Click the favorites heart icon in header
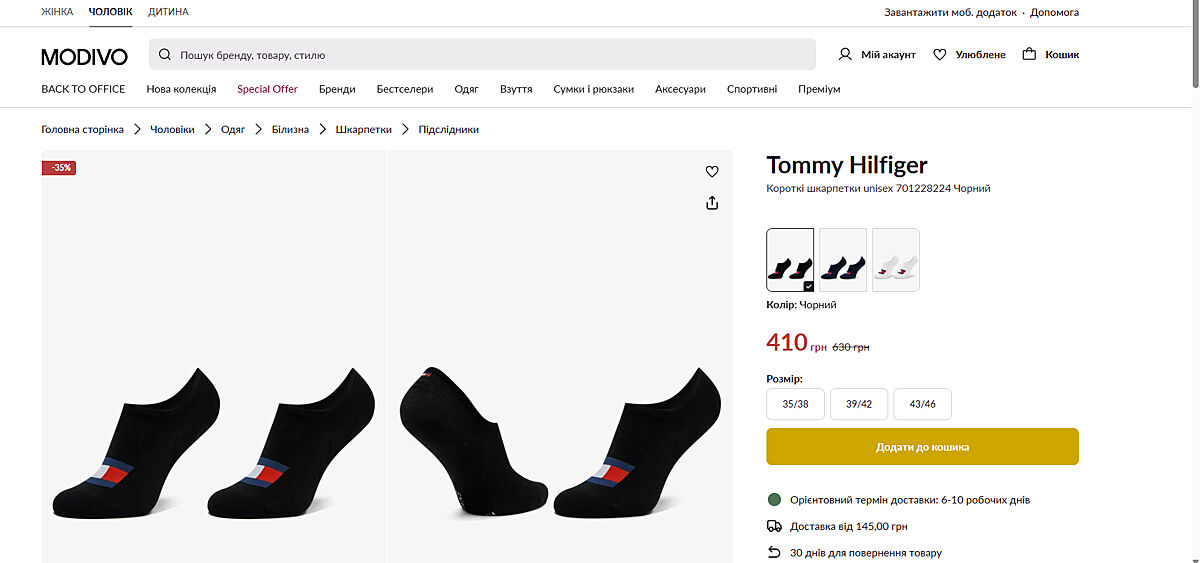The width and height of the screenshot is (1200, 563). coord(939,54)
